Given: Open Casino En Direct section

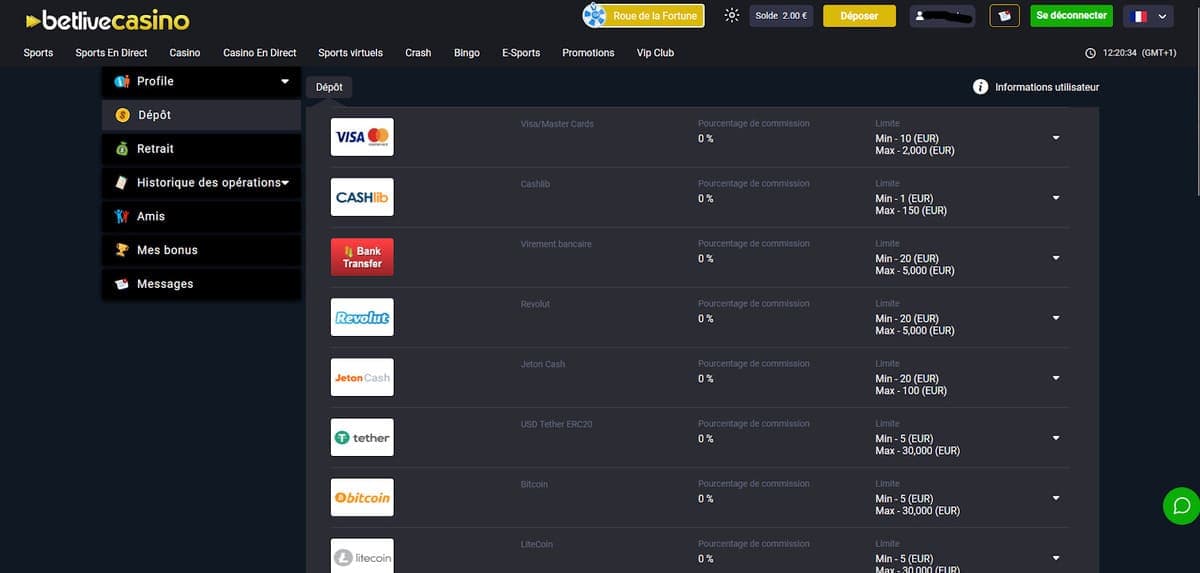Looking at the screenshot, I should click(260, 53).
